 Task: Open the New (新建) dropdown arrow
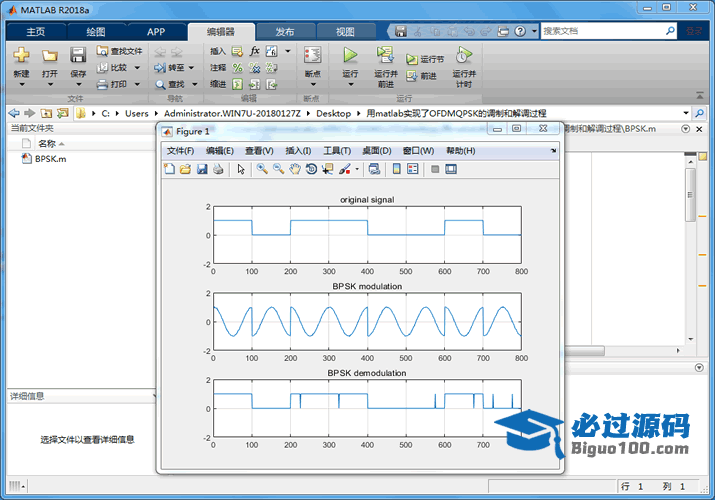[21, 84]
